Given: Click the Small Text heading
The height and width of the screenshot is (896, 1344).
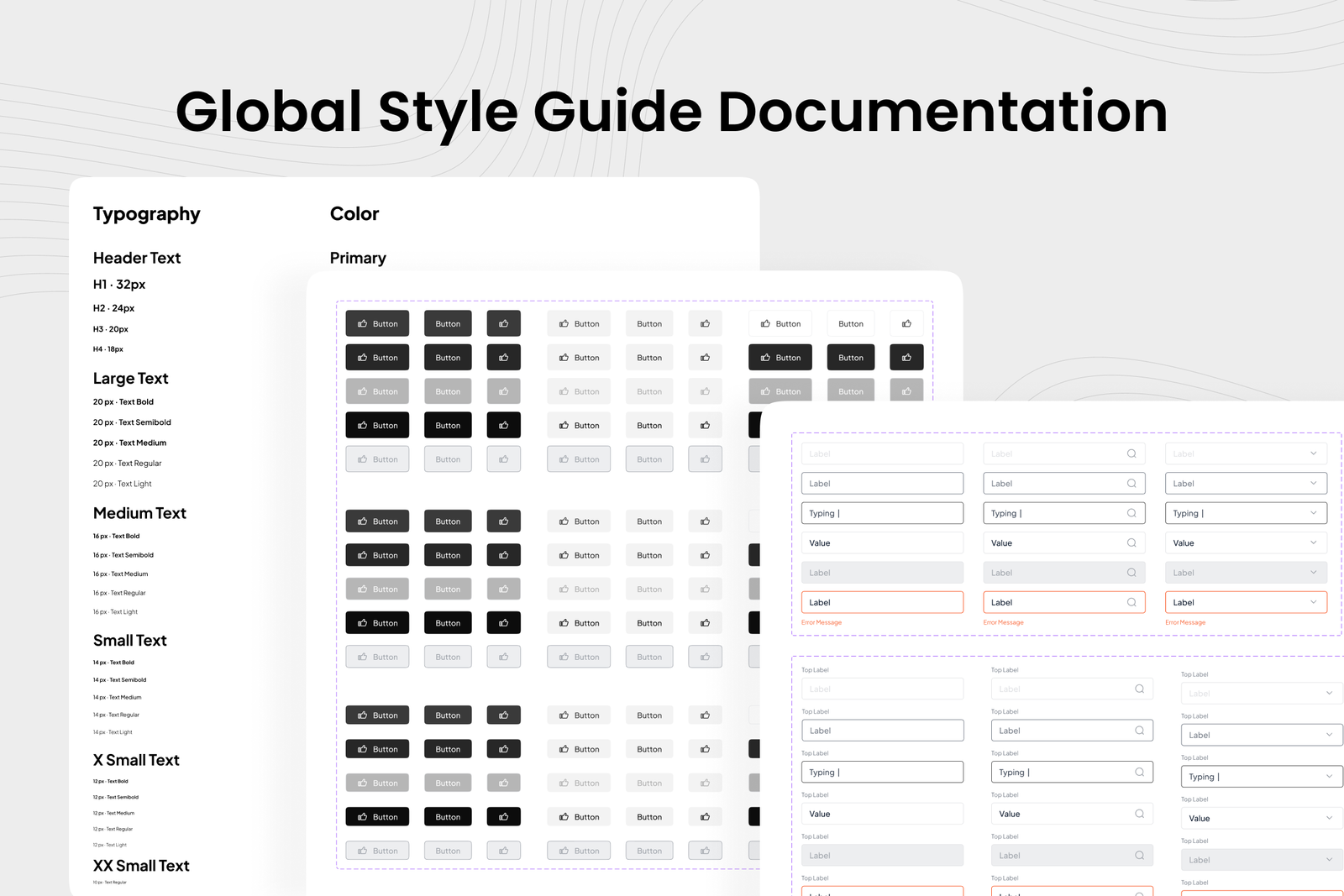Looking at the screenshot, I should pyautogui.click(x=130, y=641).
